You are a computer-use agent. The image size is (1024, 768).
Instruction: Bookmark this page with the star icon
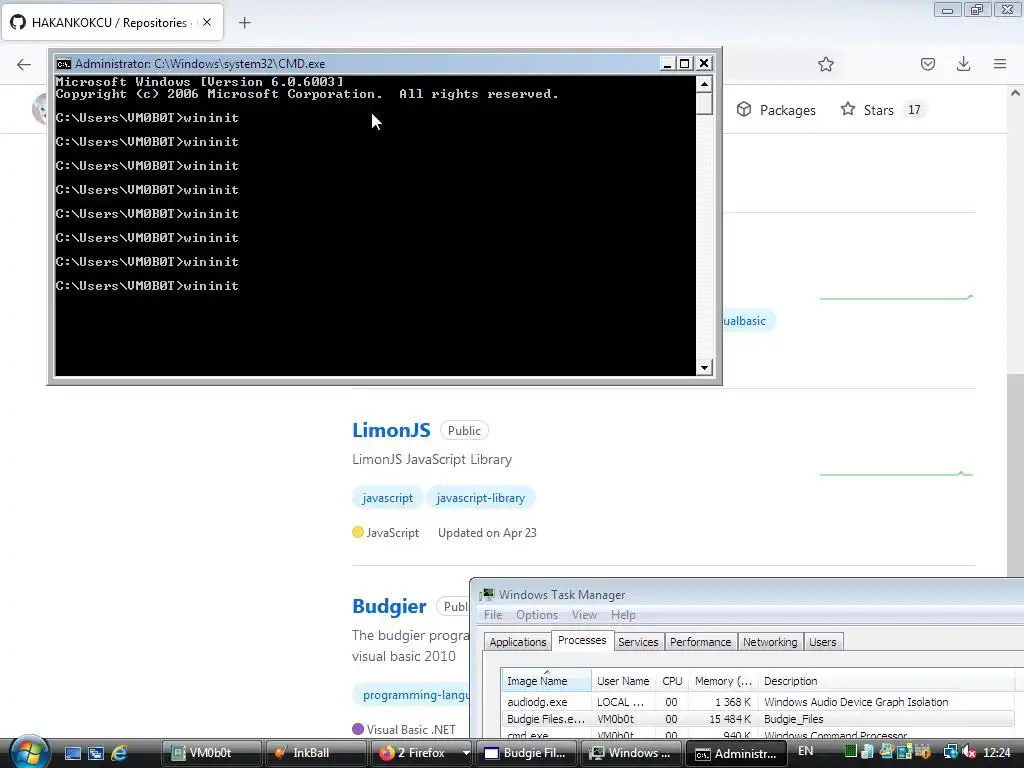pyautogui.click(x=826, y=64)
